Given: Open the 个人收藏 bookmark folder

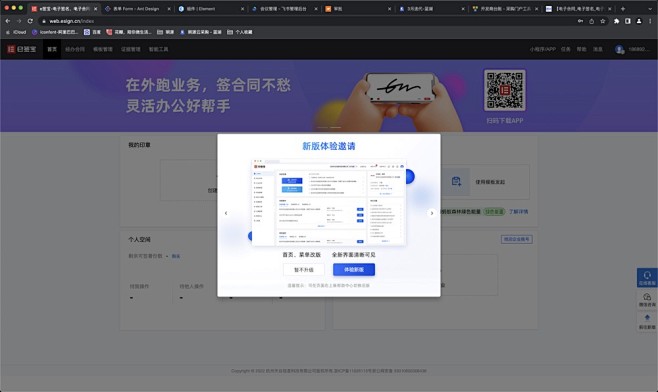Looking at the screenshot, I should click(240, 32).
